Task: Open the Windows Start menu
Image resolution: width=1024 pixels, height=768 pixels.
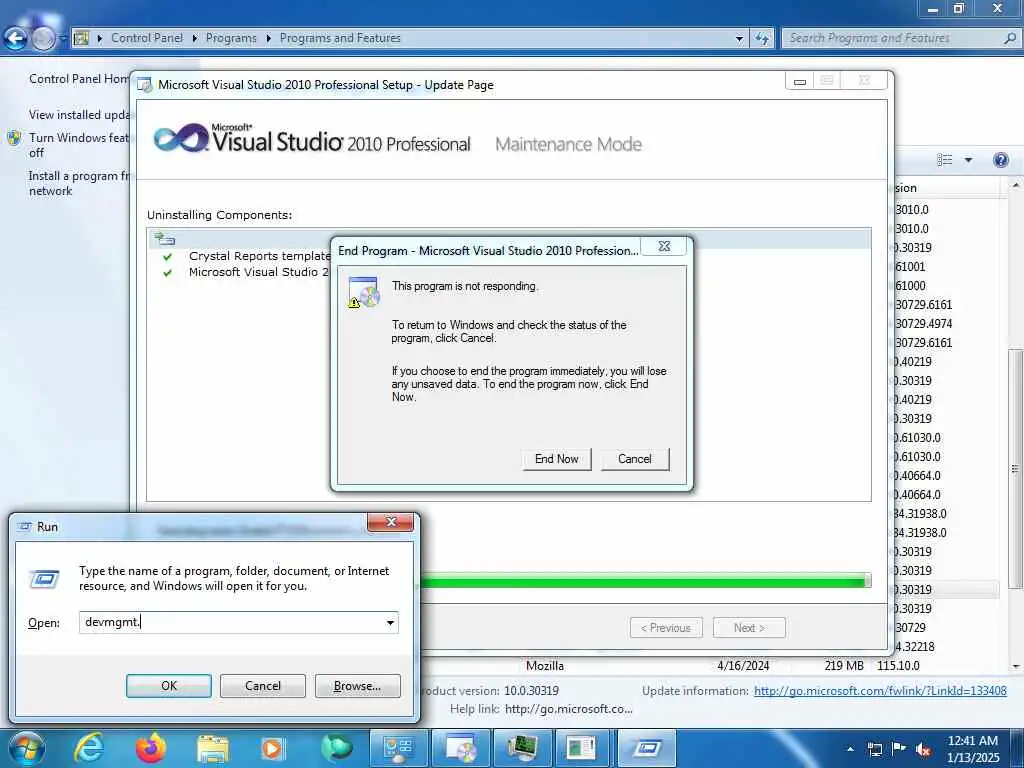Action: pyautogui.click(x=27, y=748)
